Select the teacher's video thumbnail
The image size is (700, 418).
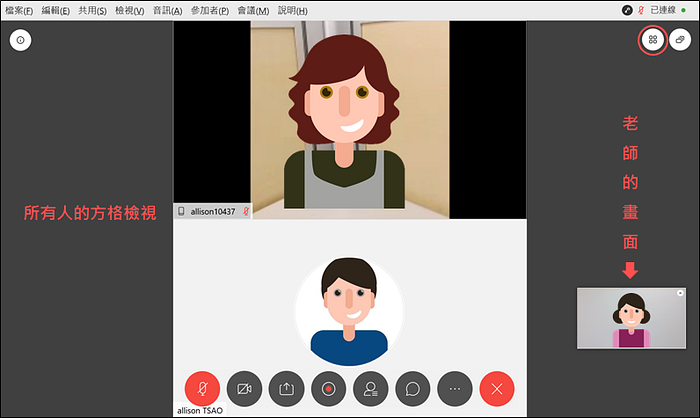tap(631, 318)
